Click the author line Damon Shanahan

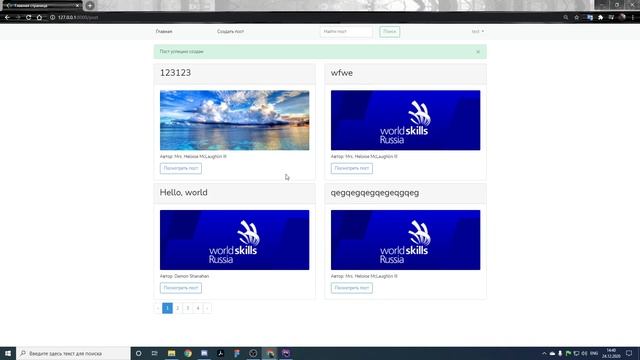click(x=184, y=276)
